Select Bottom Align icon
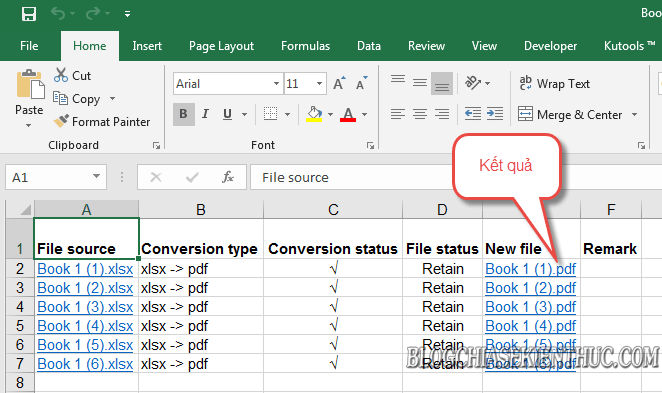 442,83
